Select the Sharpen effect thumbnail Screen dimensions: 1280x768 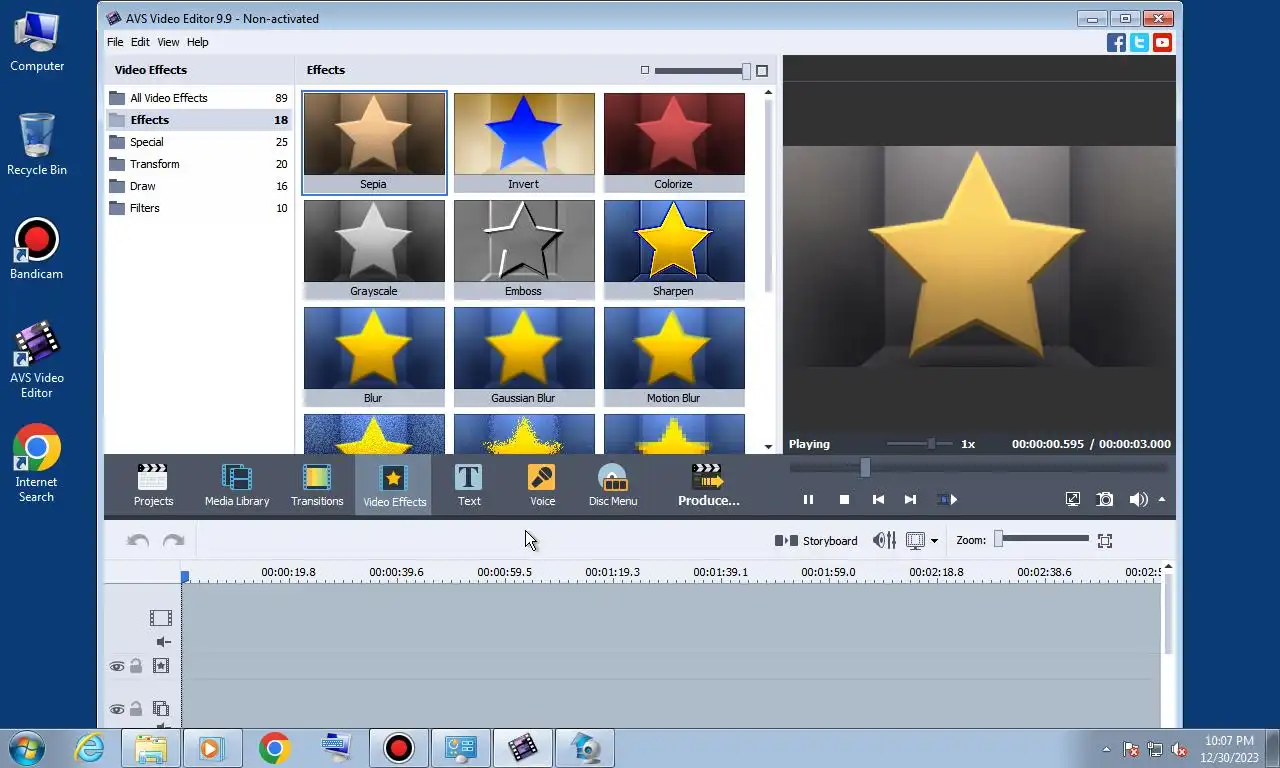pos(674,249)
